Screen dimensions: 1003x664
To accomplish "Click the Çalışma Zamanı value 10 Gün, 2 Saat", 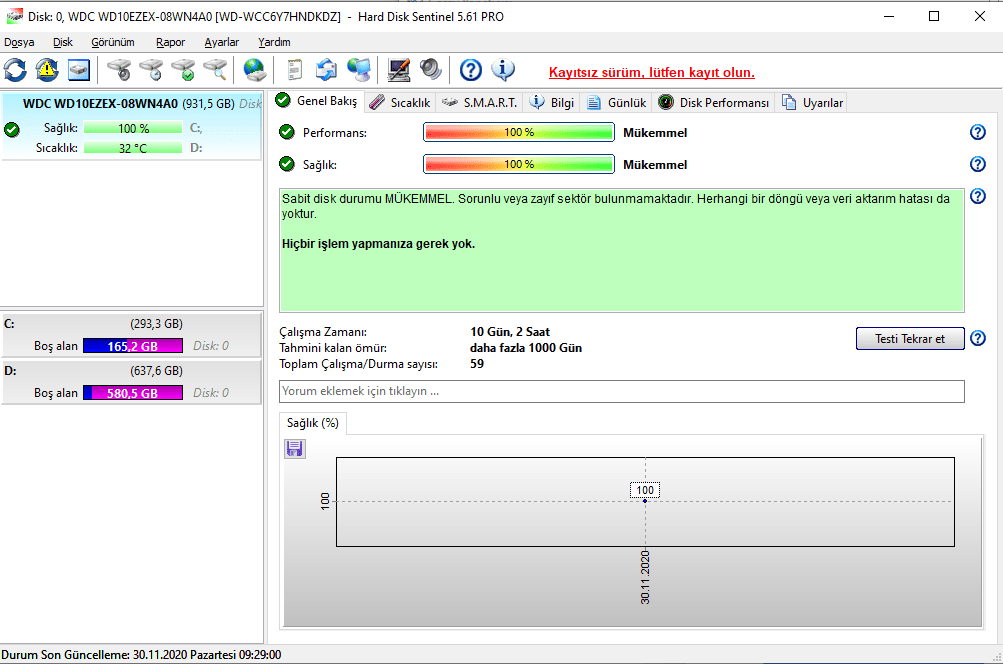I will coord(510,332).
